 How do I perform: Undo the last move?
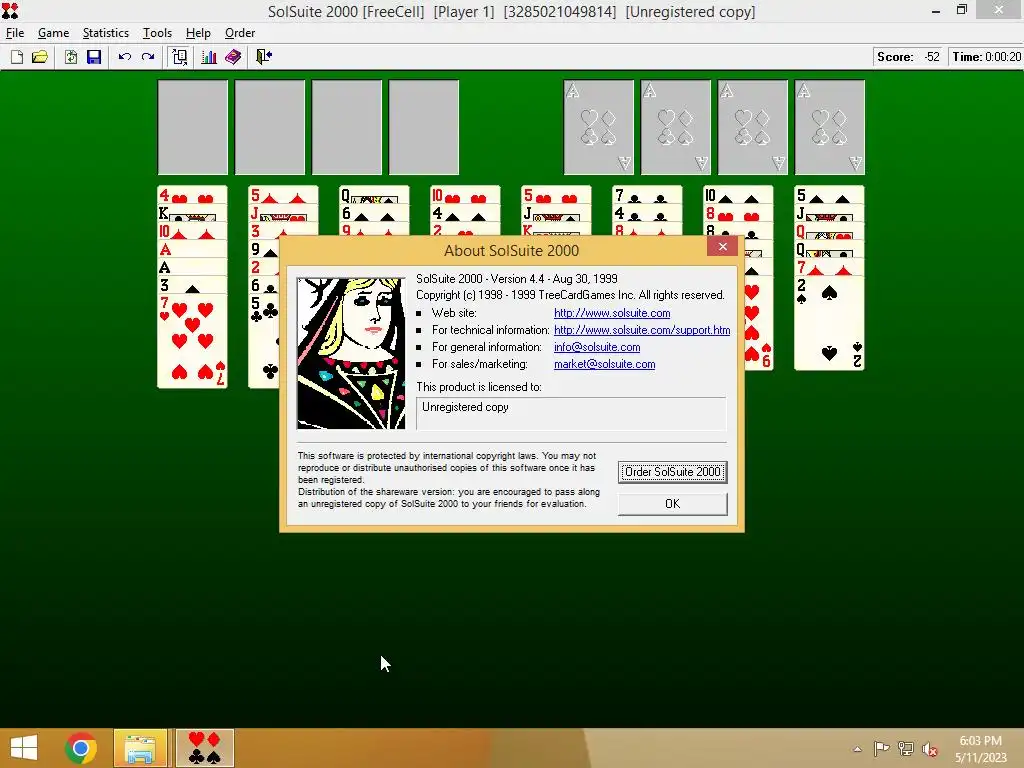125,57
